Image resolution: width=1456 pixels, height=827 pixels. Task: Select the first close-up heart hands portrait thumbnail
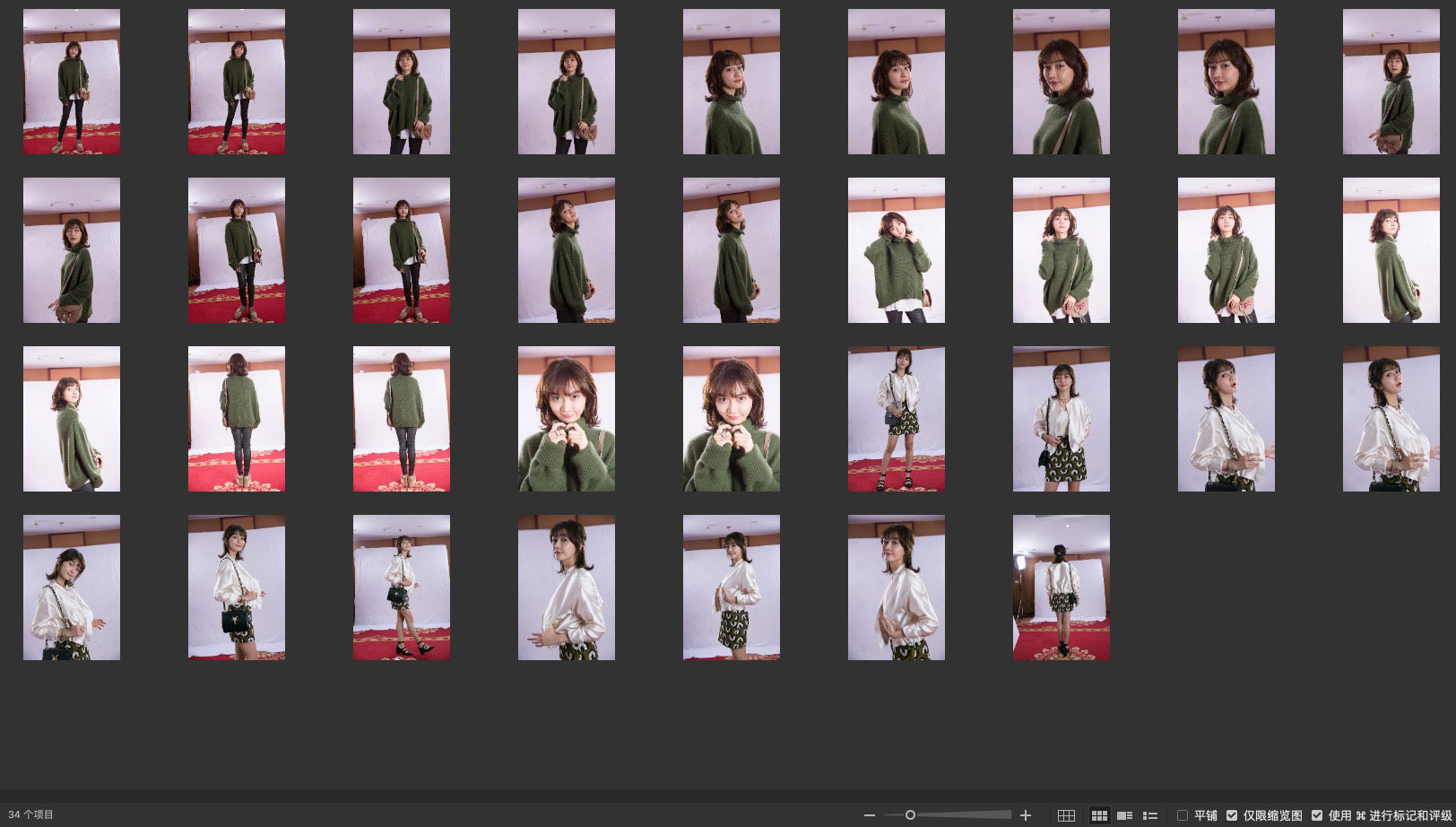(x=567, y=419)
